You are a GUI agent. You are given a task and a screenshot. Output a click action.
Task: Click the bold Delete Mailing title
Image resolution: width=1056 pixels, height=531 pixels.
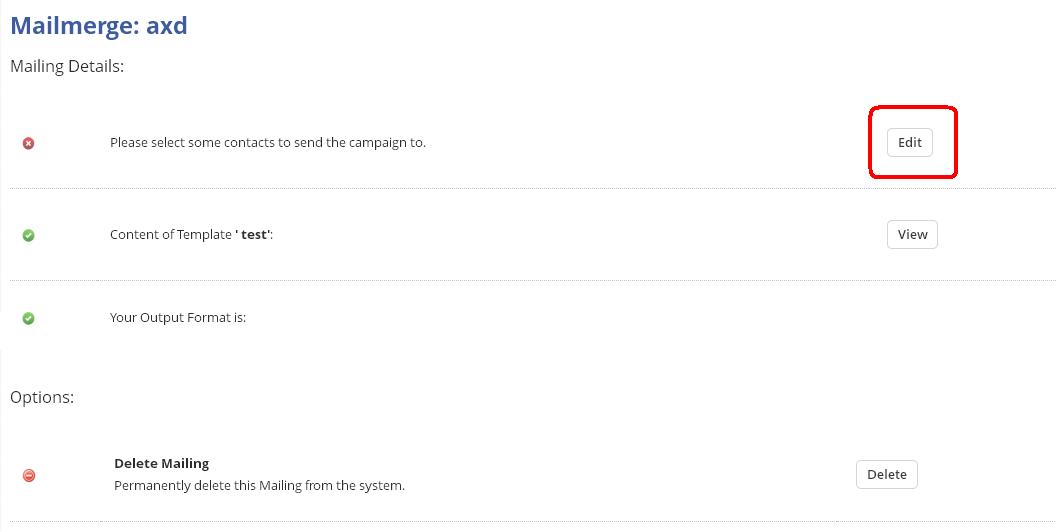162,463
